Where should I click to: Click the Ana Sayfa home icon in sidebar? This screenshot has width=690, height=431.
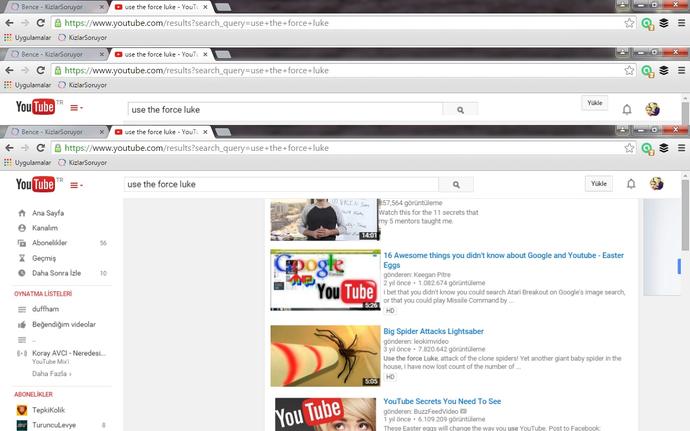pyautogui.click(x=22, y=213)
